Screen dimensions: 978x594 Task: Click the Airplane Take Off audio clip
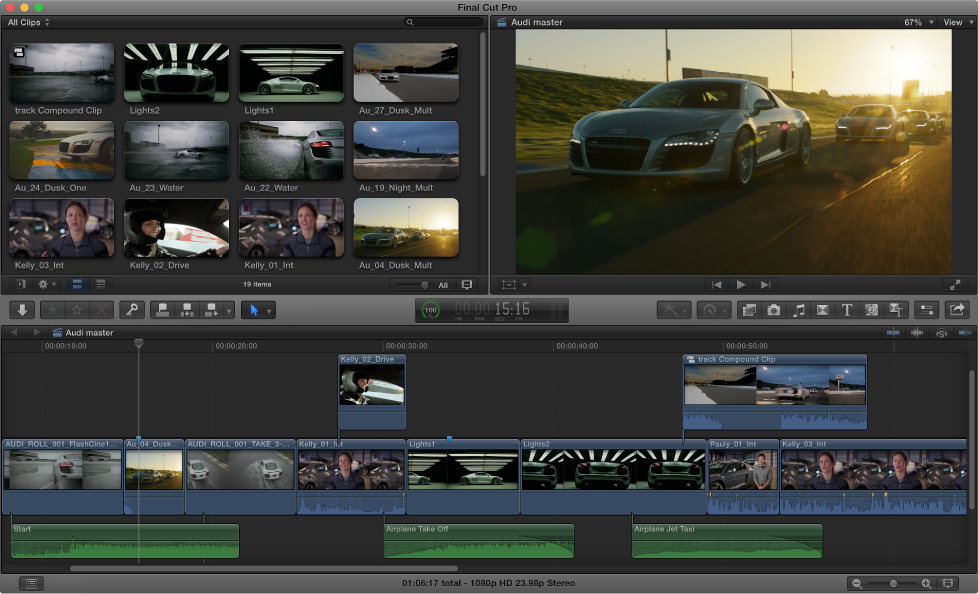pos(478,540)
